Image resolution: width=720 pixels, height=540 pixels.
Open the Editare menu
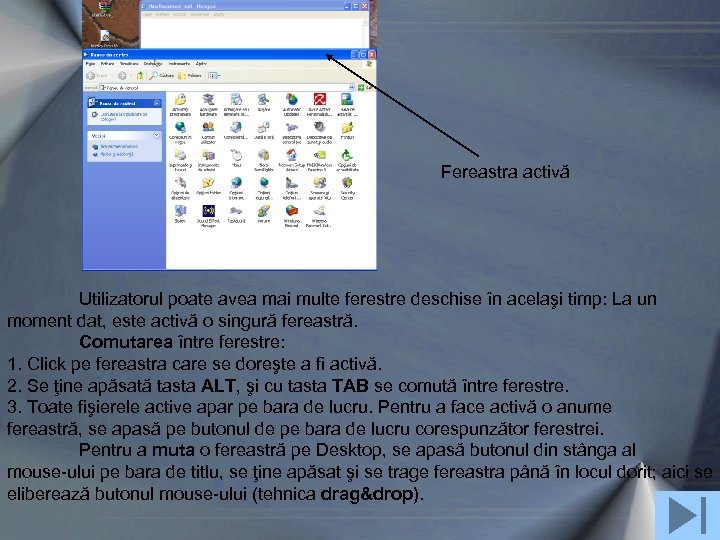pos(107,63)
